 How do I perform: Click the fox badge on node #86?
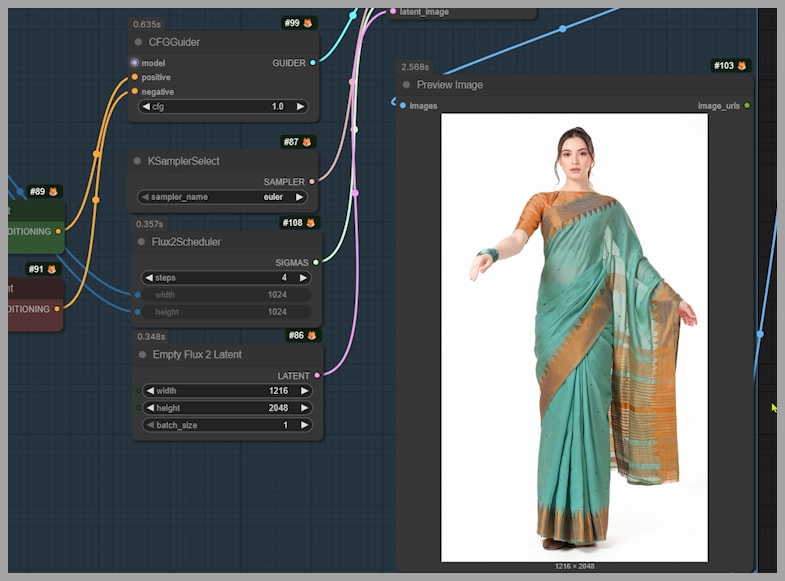click(x=311, y=336)
